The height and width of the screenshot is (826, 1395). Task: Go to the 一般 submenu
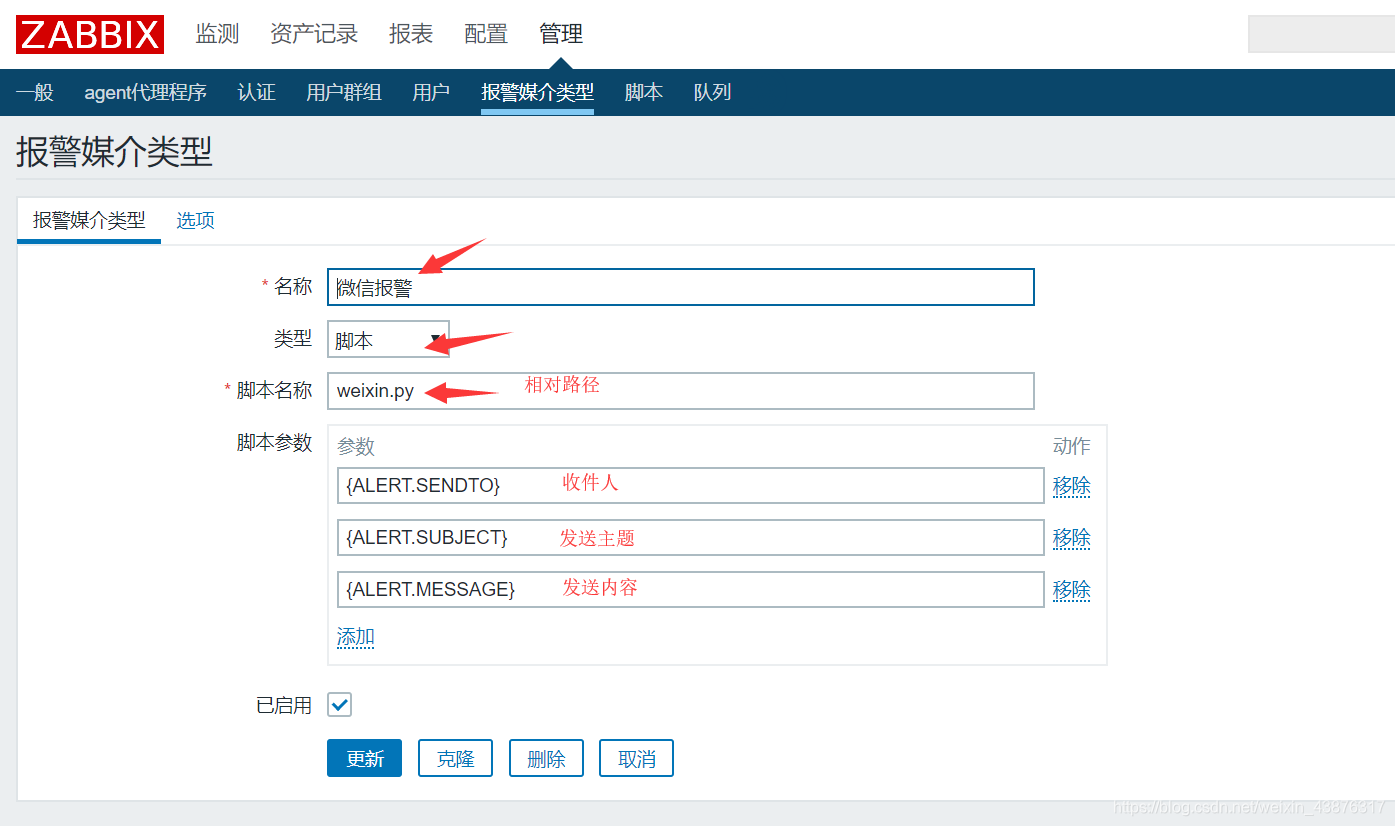(35, 93)
